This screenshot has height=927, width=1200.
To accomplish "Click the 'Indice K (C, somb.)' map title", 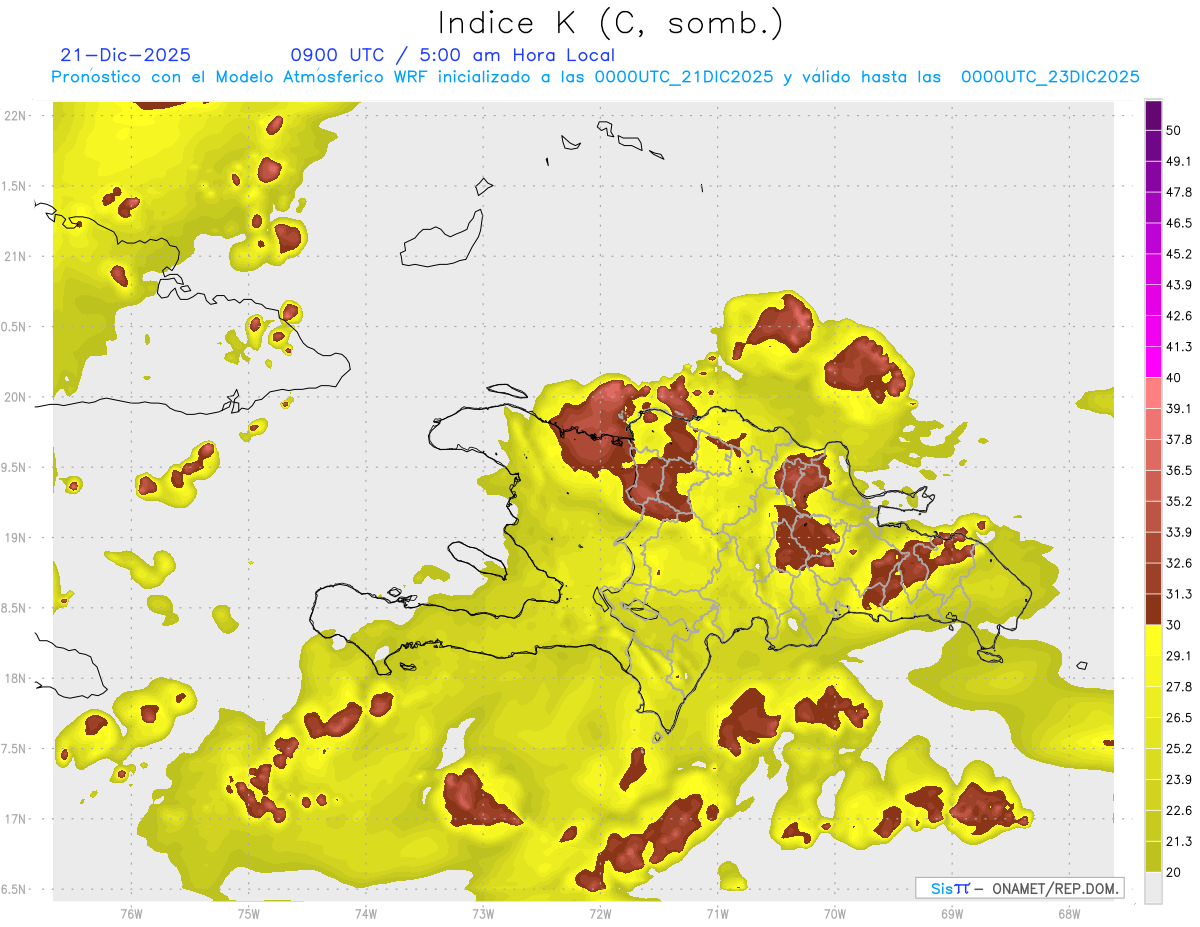I will tap(610, 23).
